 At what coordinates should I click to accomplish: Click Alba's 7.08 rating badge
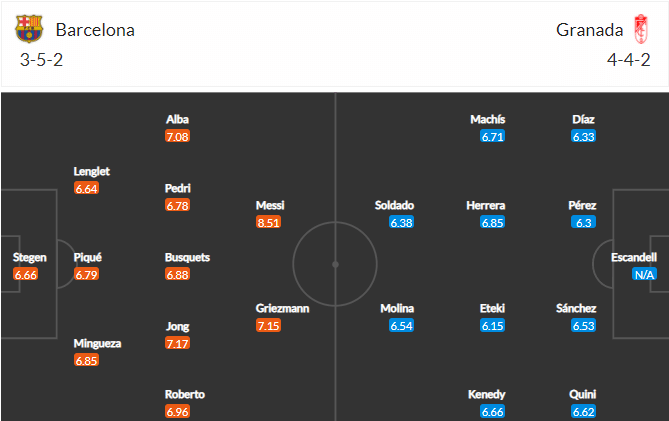177,136
